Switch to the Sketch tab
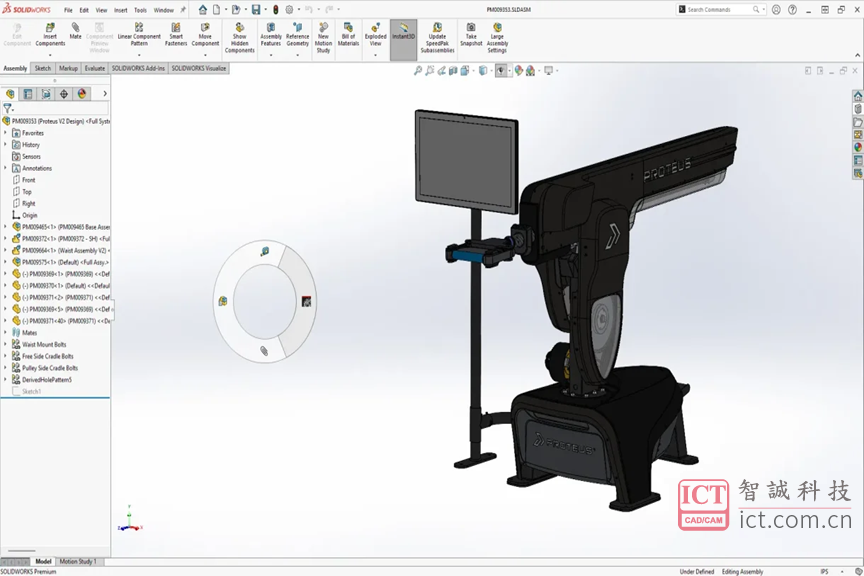Viewport: 864px width, 576px height. [x=42, y=68]
